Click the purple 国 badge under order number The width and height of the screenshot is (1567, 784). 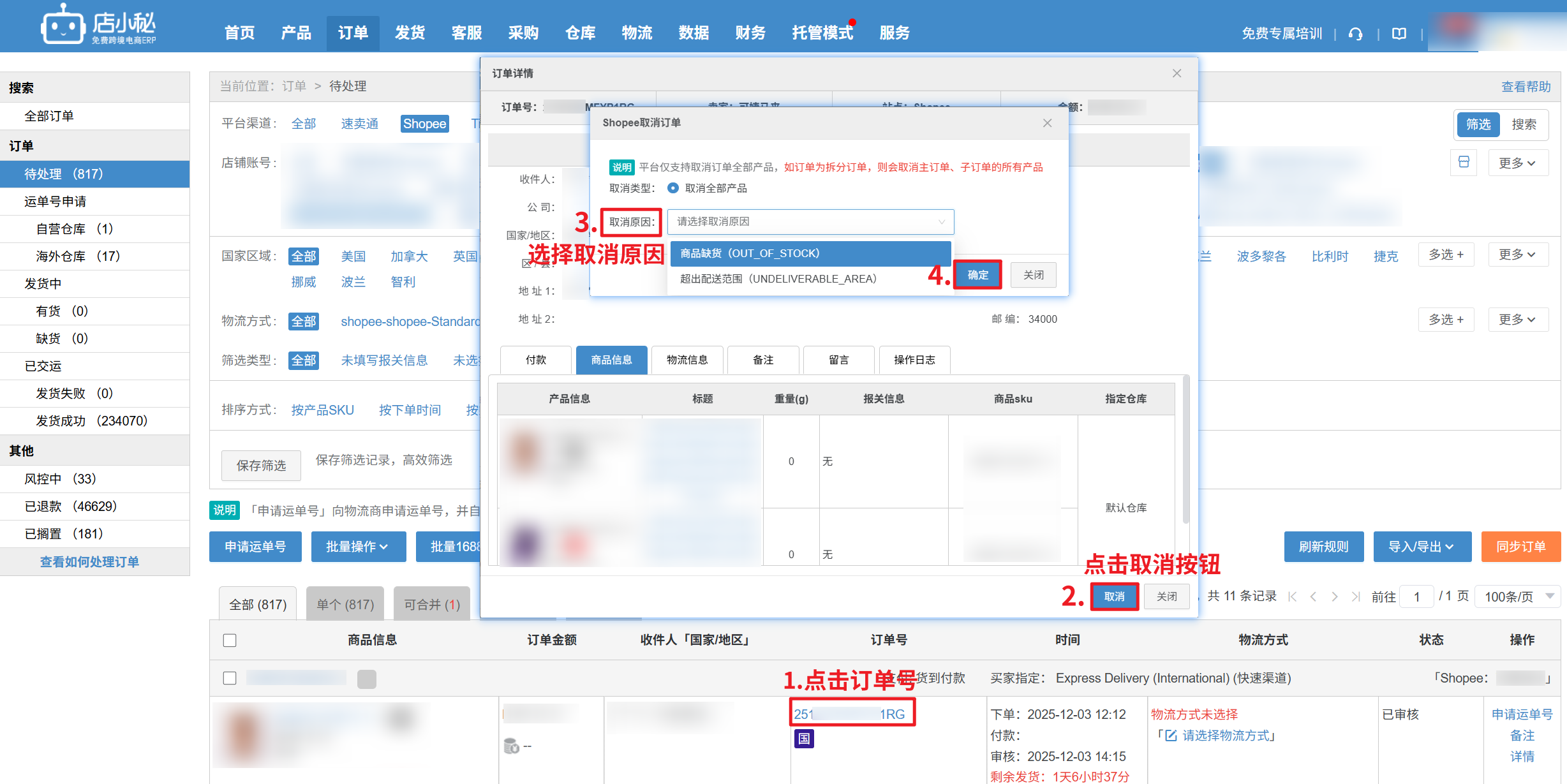click(x=804, y=739)
